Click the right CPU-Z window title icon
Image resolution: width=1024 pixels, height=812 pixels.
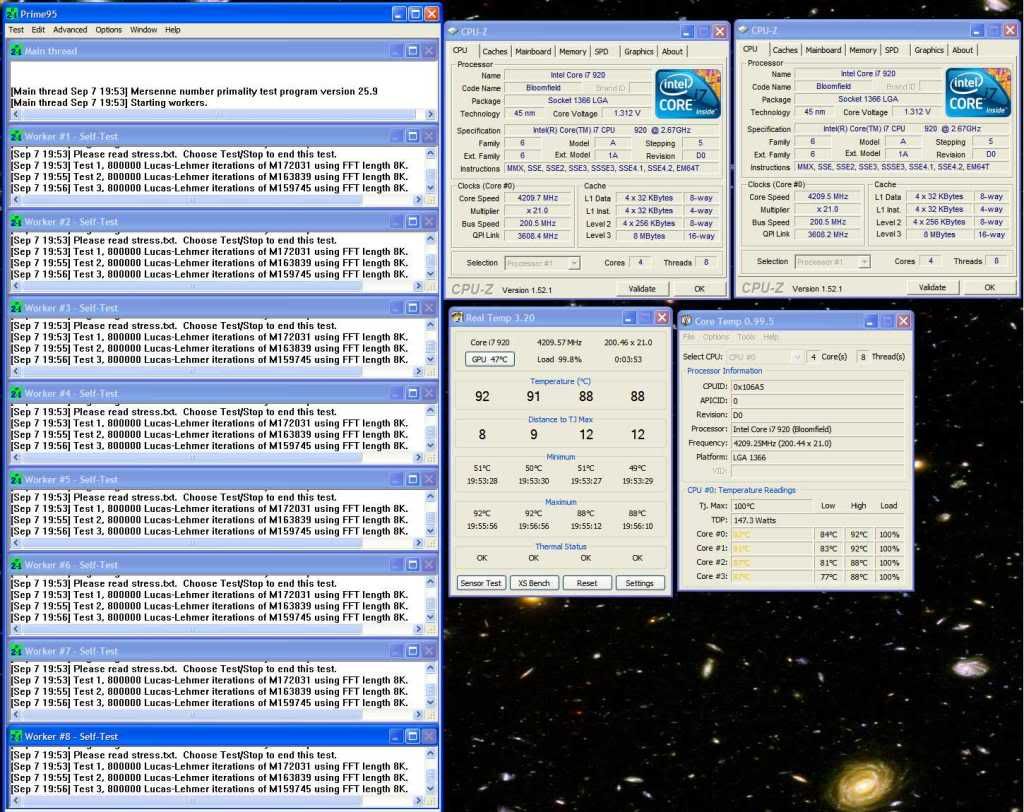point(743,30)
